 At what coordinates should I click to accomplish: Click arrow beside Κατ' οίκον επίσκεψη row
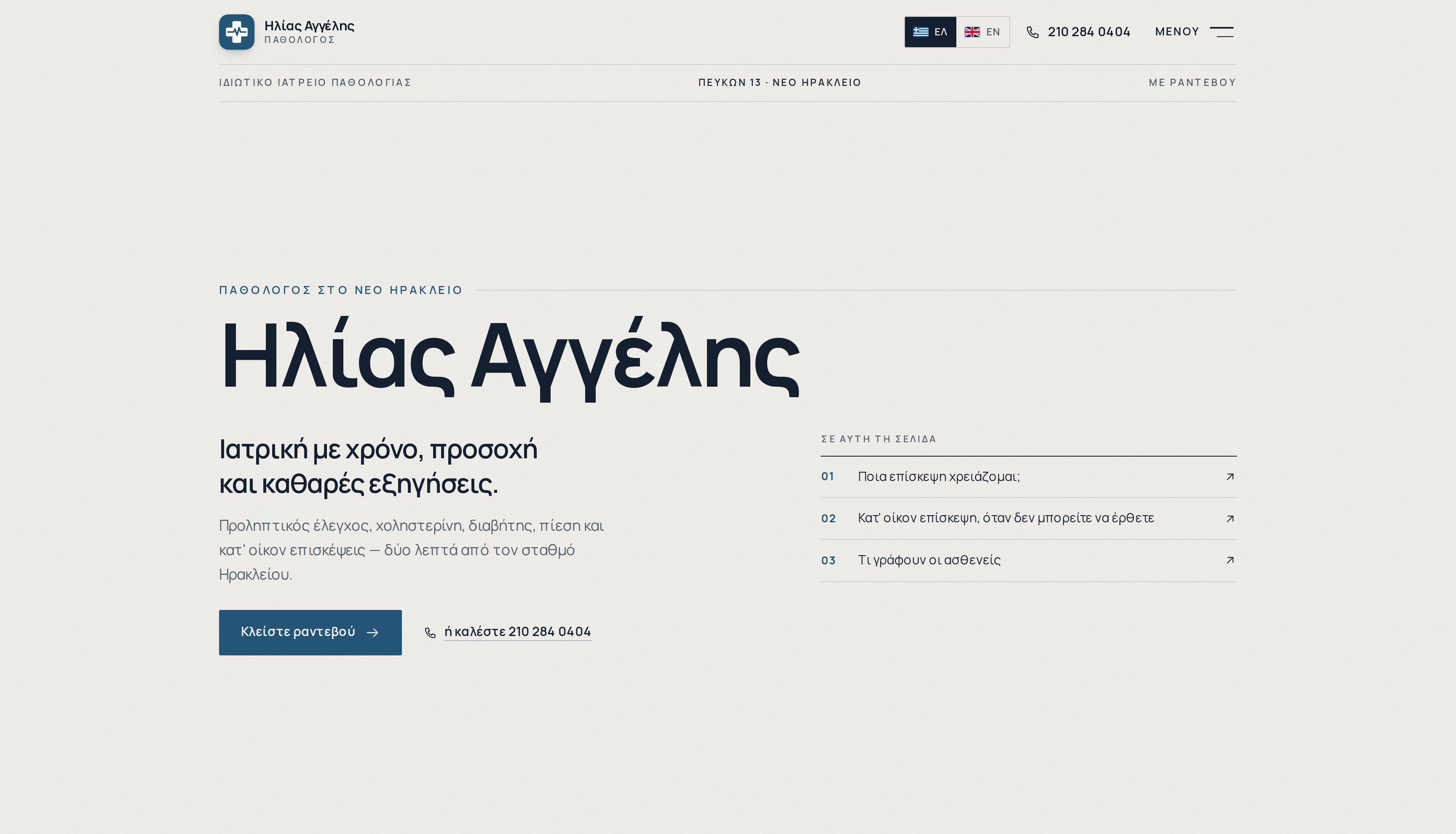click(x=1230, y=519)
